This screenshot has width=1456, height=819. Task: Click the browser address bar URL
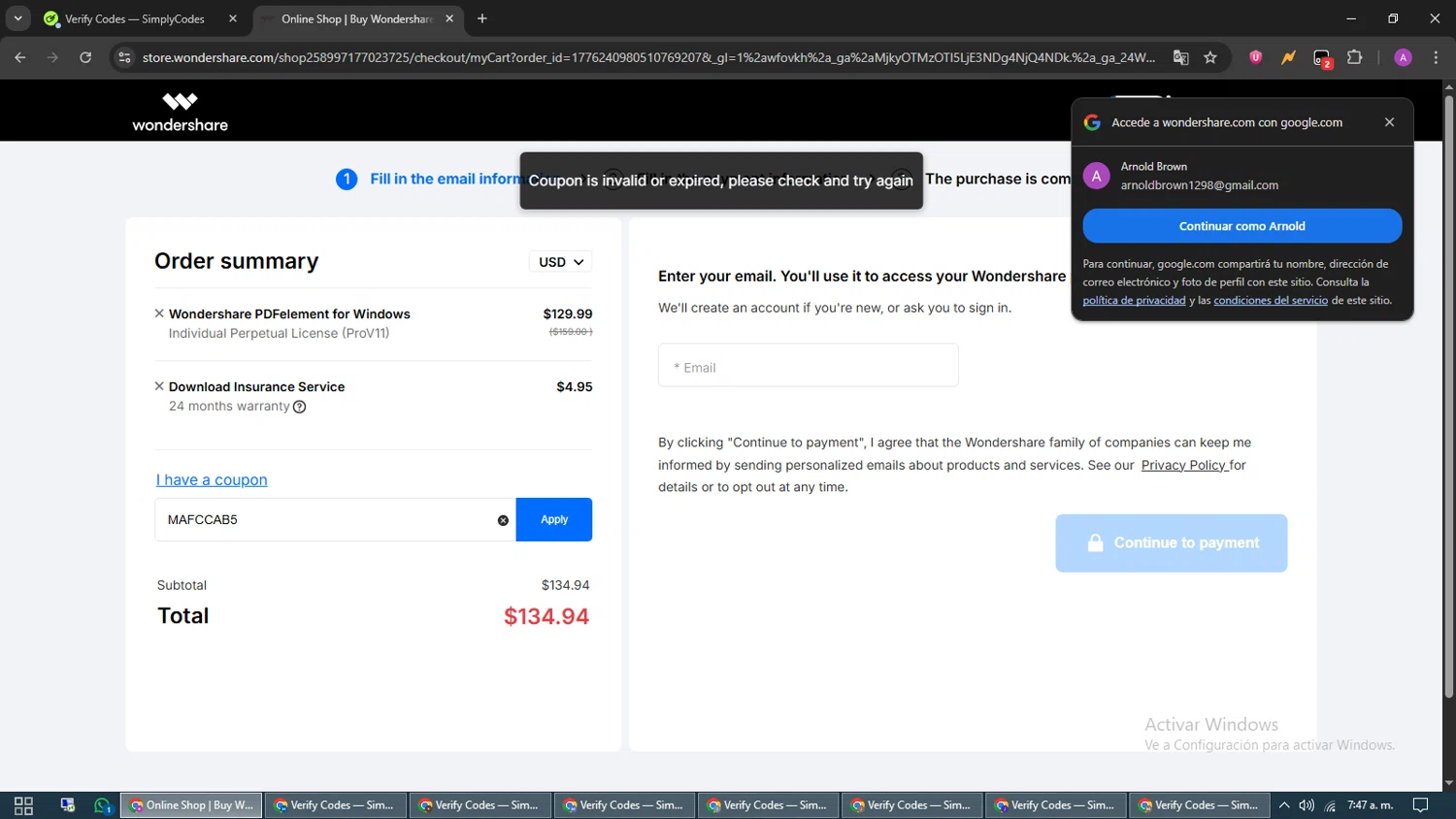pos(648,57)
